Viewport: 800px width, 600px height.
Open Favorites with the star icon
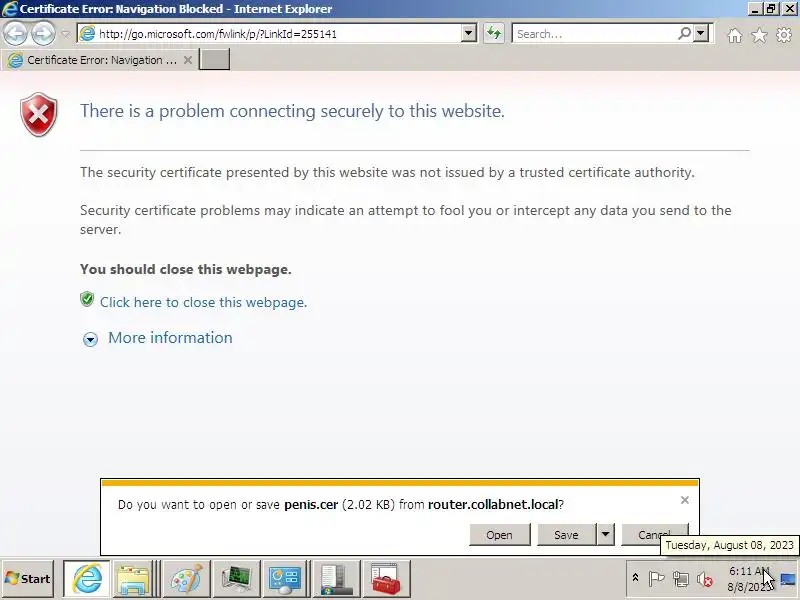click(x=759, y=35)
